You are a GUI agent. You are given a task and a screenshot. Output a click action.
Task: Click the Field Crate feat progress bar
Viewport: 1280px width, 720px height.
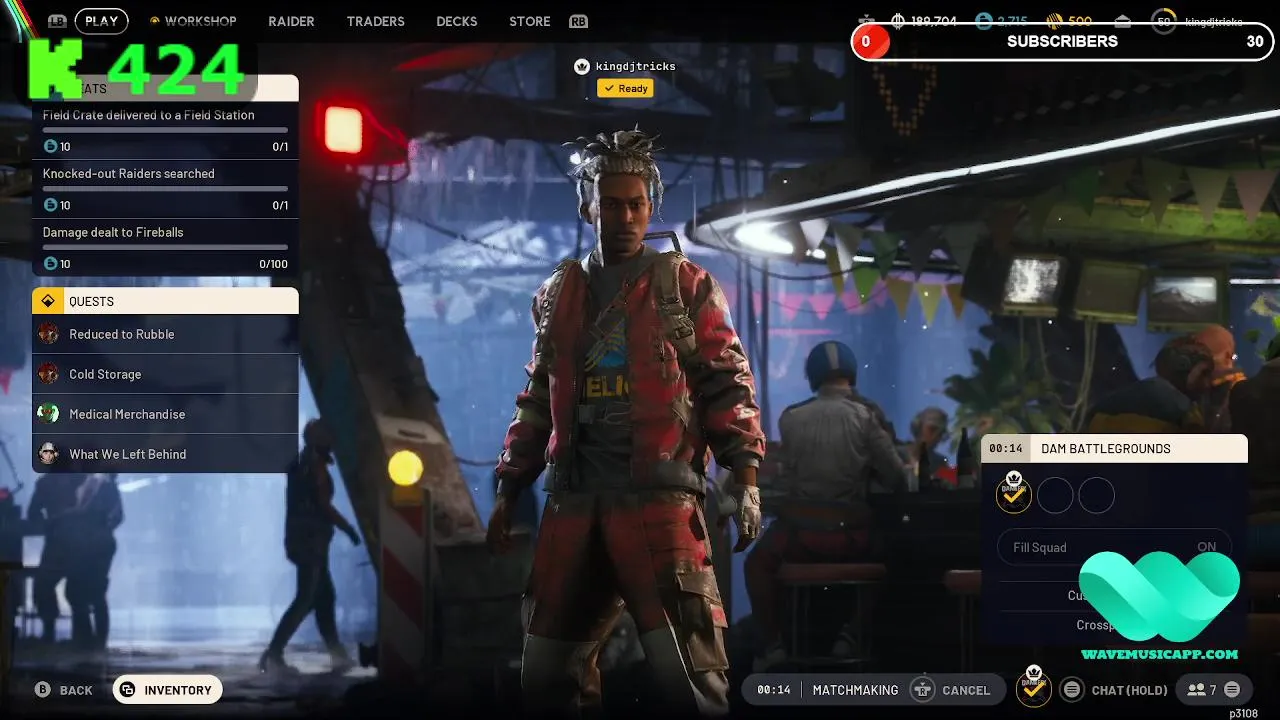(x=165, y=130)
